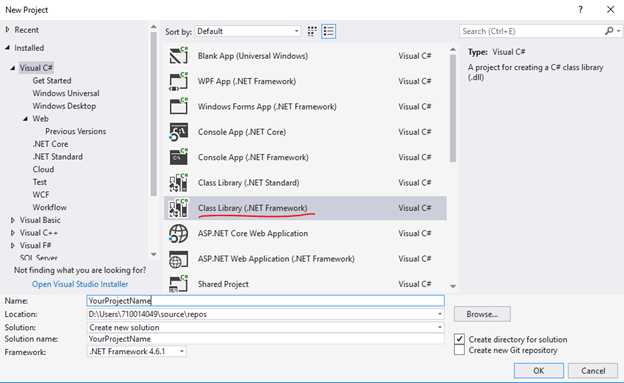Click the WPF App (.NET Framework) icon

(179, 81)
